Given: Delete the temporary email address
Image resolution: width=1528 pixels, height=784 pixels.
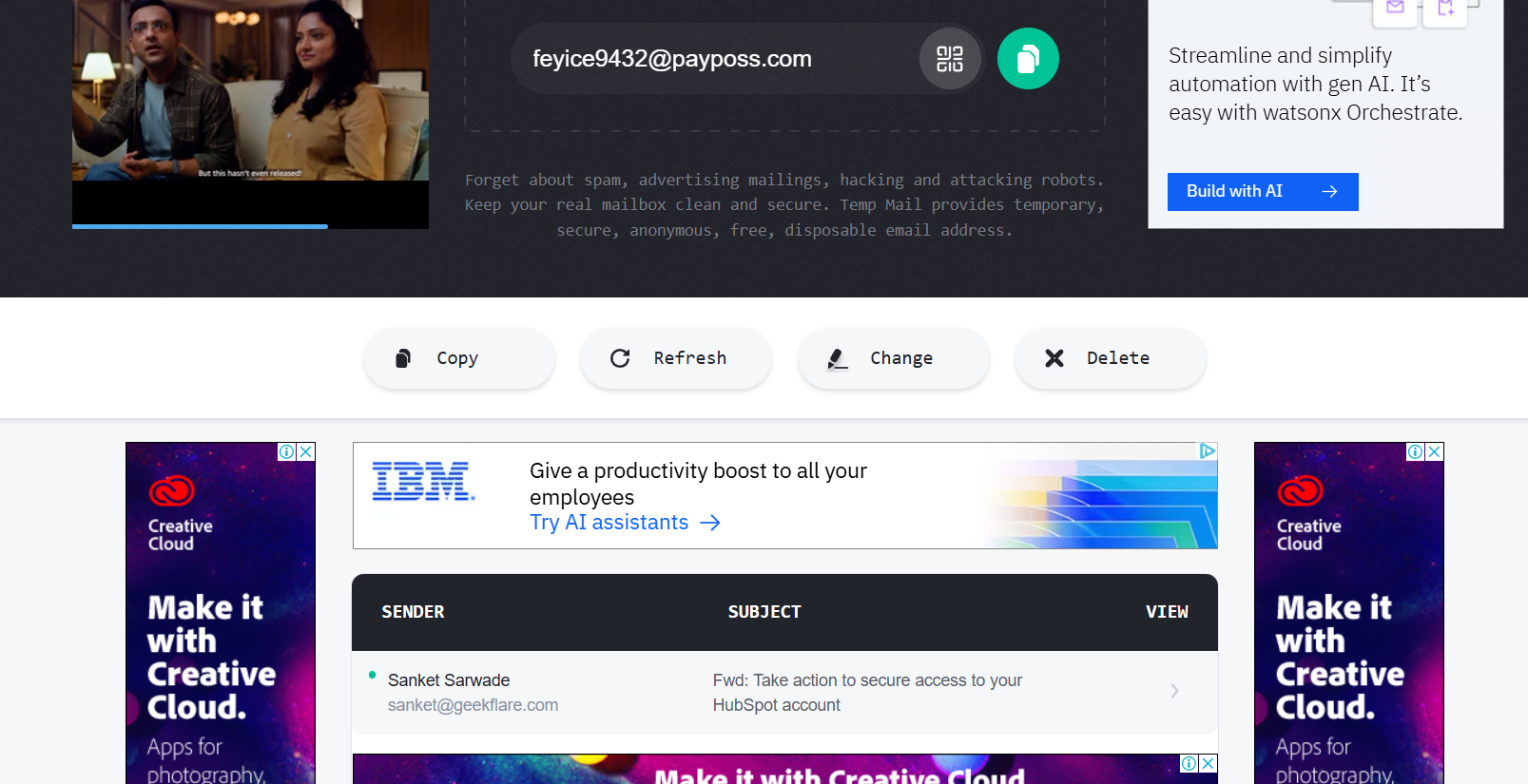Looking at the screenshot, I should (x=1110, y=358).
